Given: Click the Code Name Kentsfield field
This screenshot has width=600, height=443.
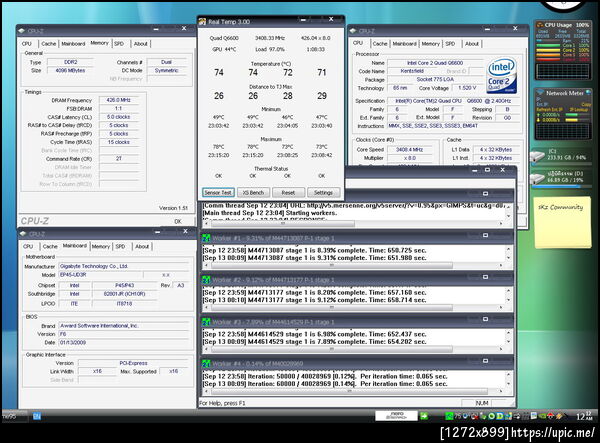Looking at the screenshot, I should [x=412, y=71].
